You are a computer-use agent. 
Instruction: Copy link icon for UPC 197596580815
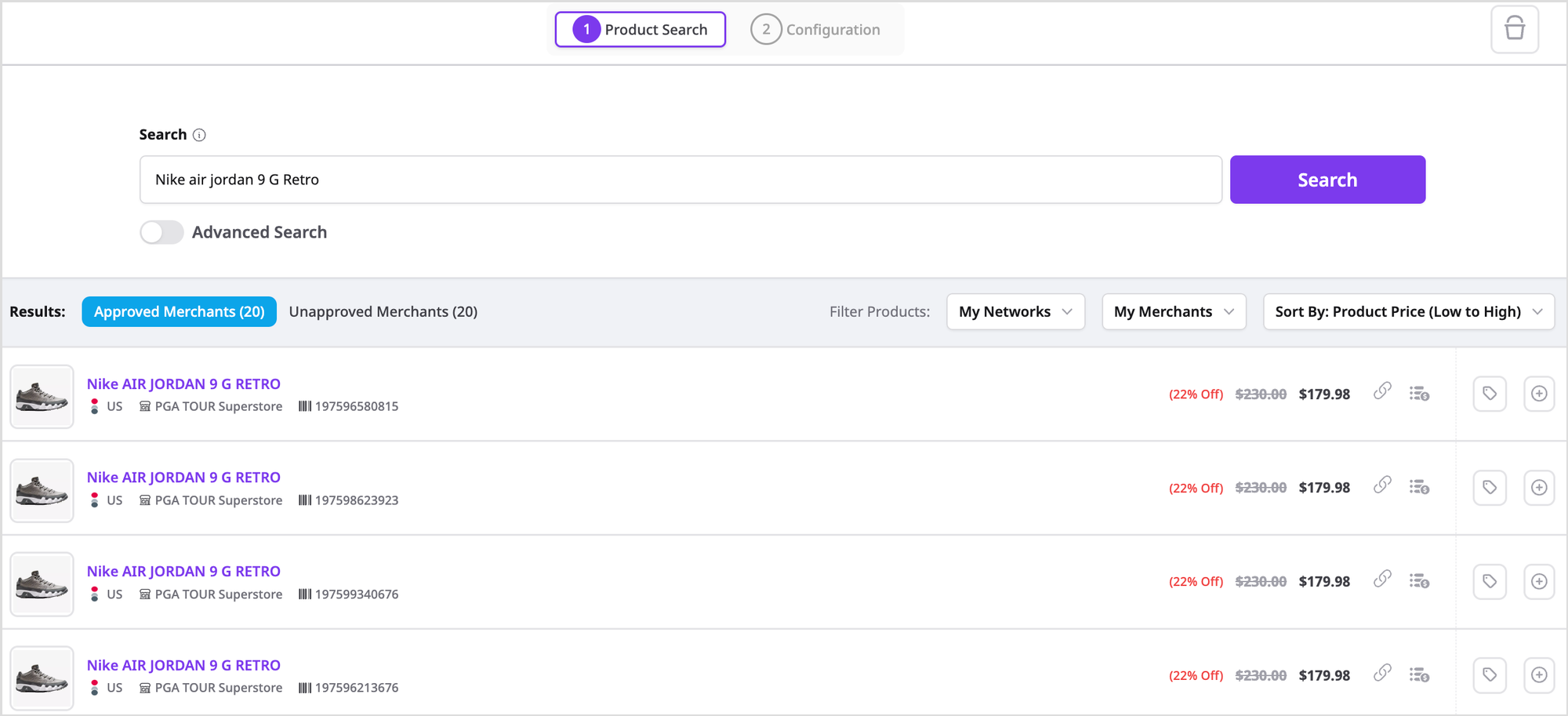(1382, 391)
